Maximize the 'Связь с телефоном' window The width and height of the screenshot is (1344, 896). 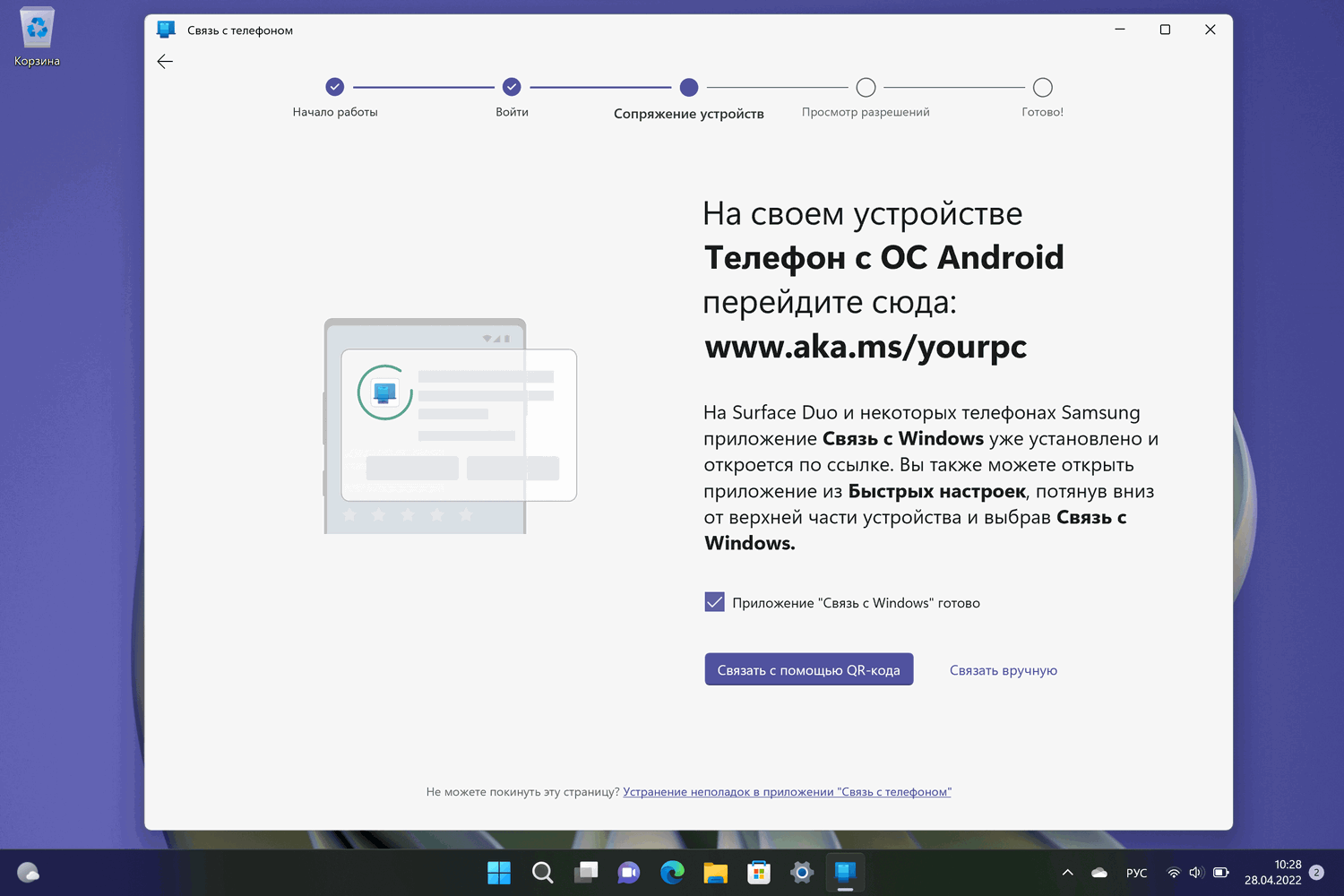click(1165, 30)
